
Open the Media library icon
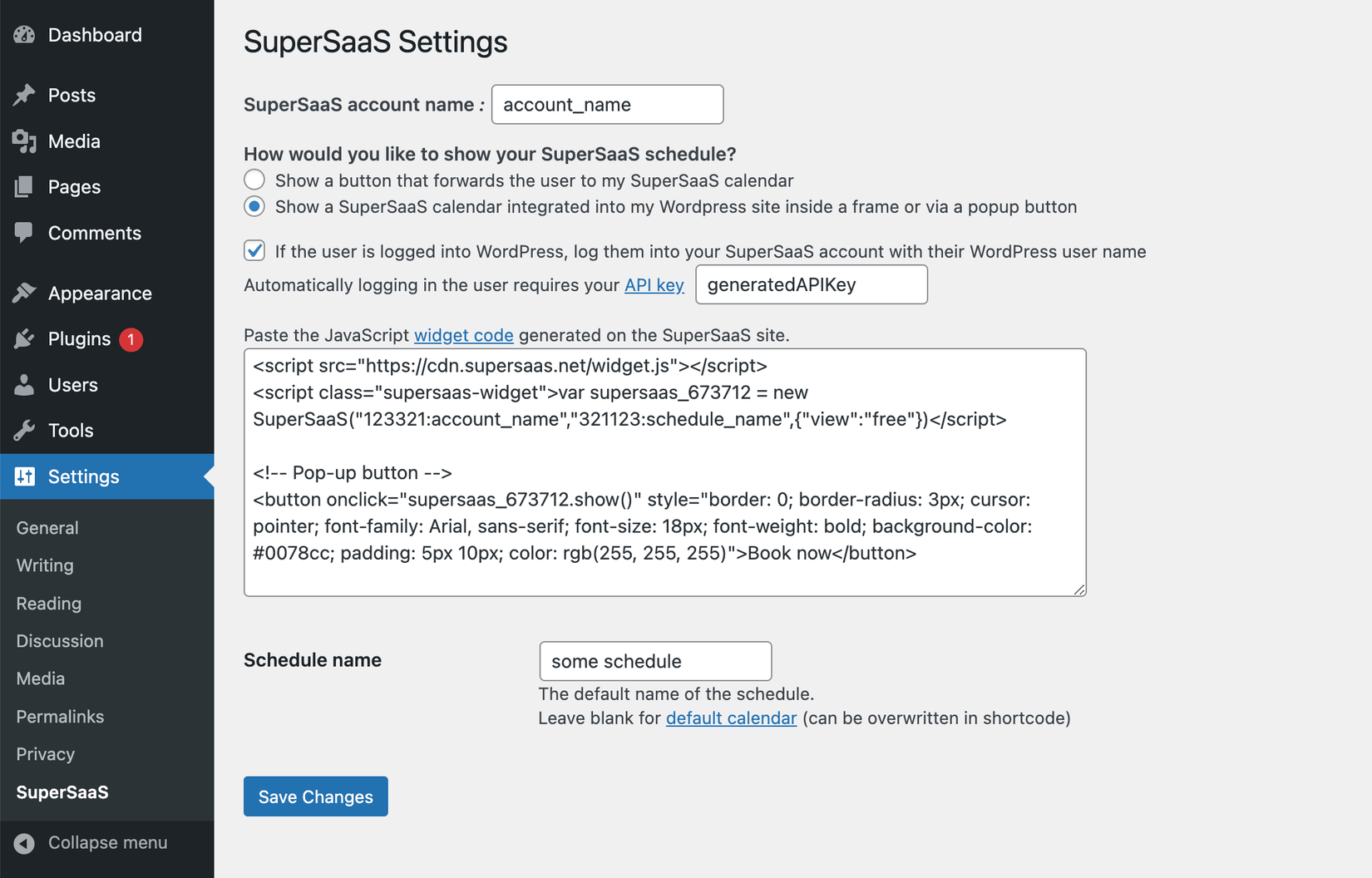pos(25,141)
